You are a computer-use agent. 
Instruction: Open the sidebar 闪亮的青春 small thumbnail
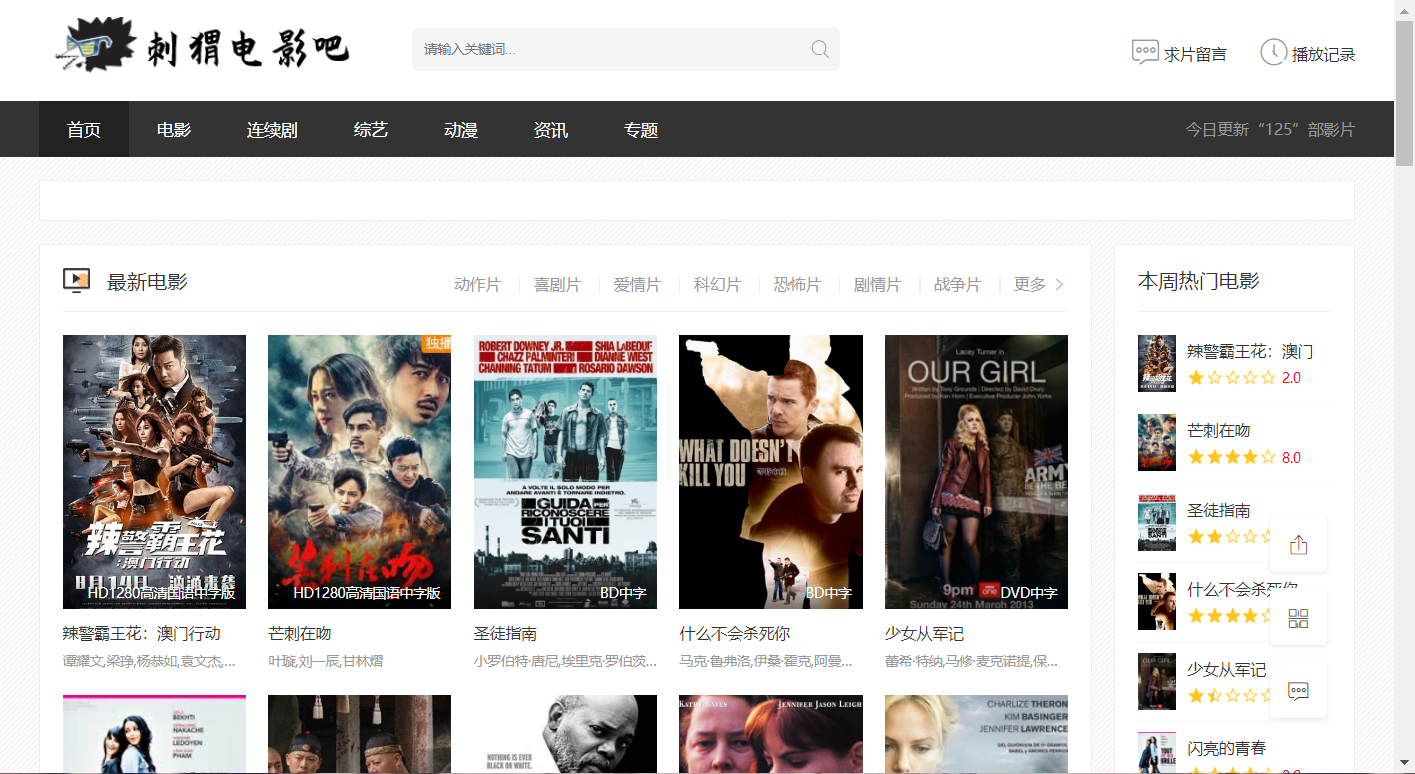tap(1157, 753)
